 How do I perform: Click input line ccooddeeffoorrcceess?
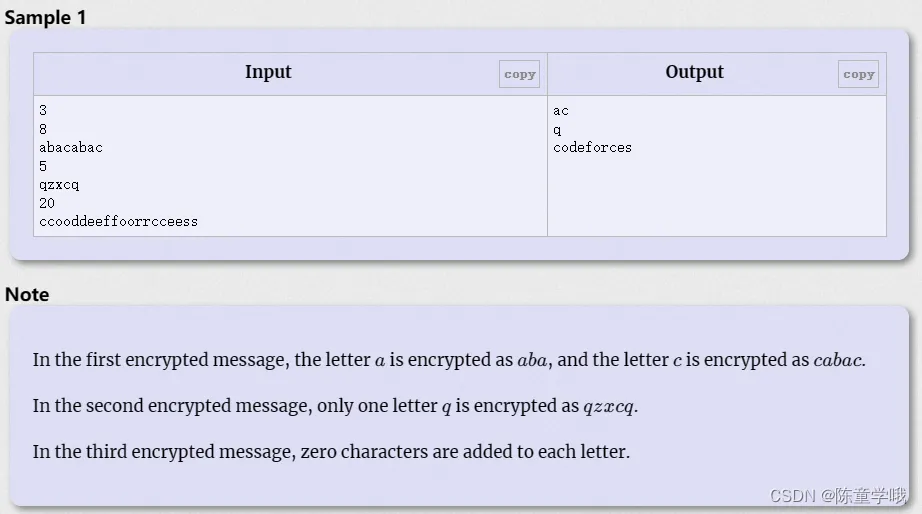[x=118, y=222]
